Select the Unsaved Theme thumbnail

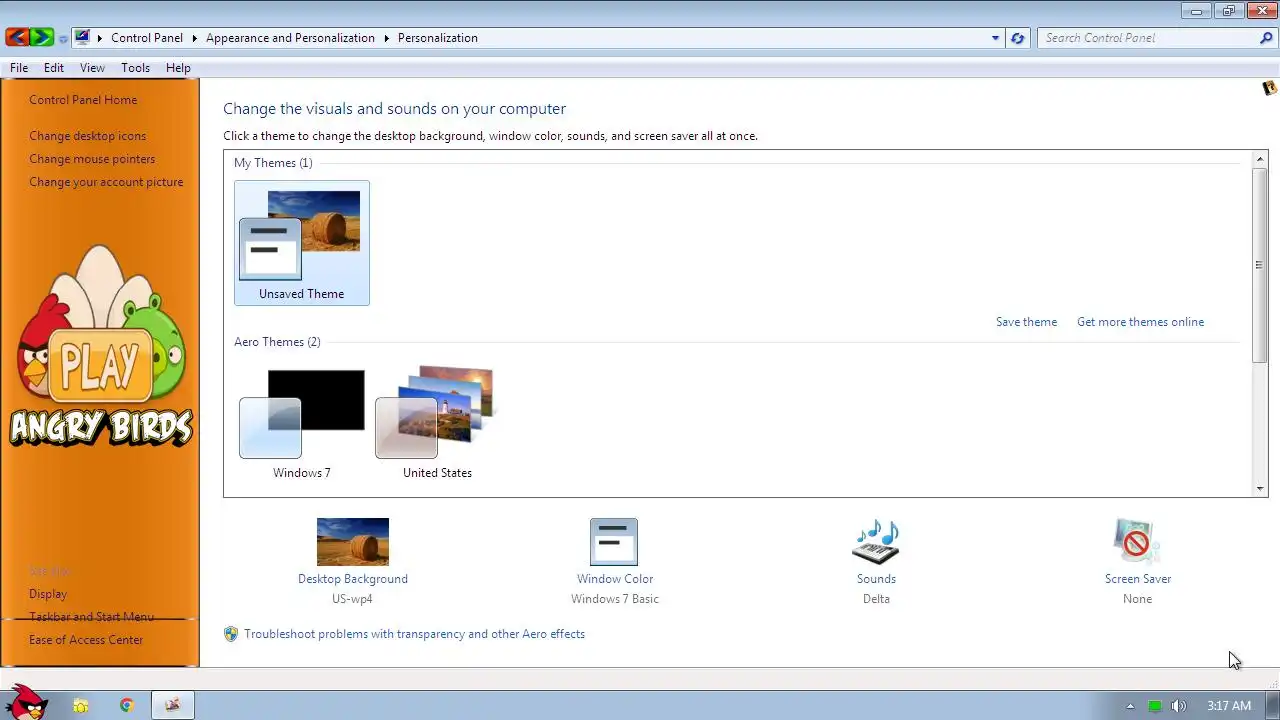(302, 243)
